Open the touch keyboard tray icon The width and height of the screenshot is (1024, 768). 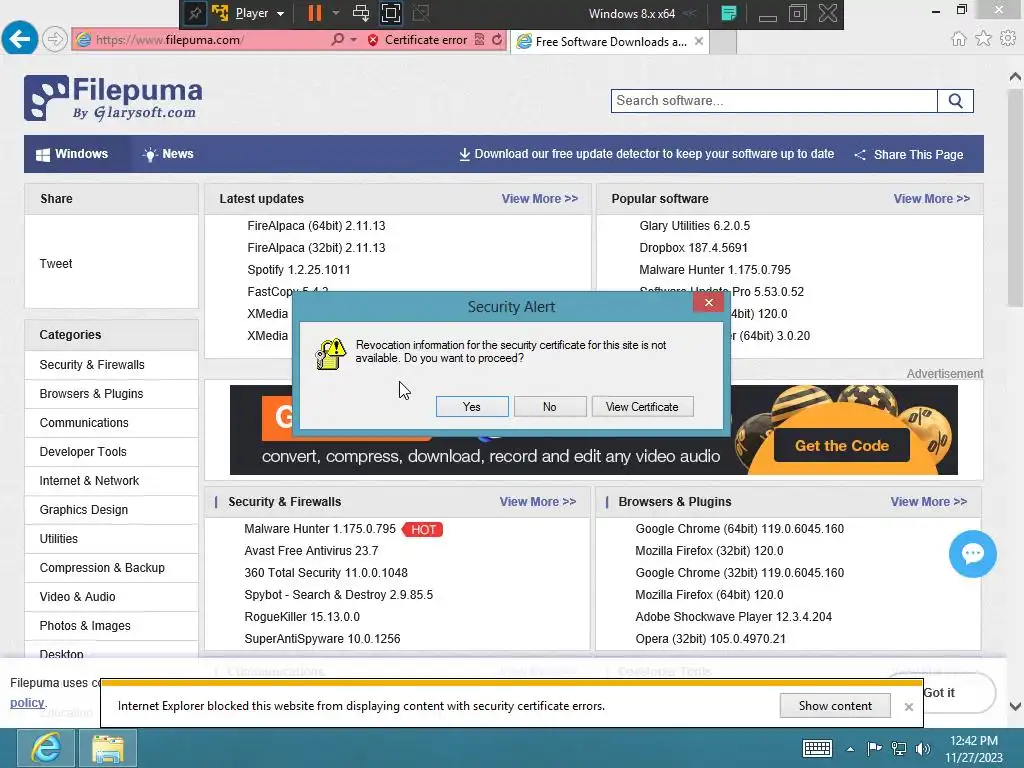(817, 748)
